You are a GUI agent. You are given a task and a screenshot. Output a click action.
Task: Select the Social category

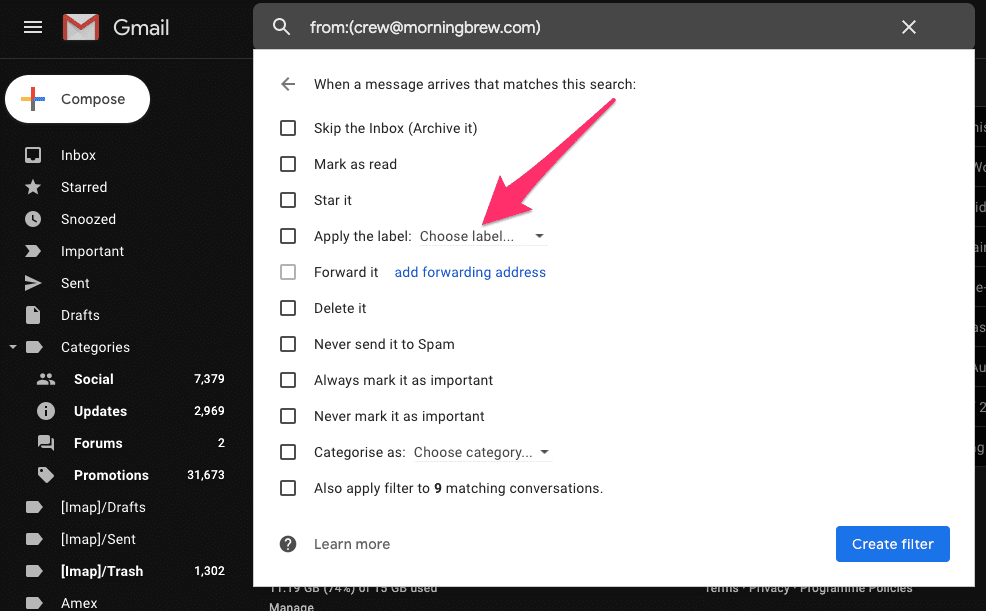[94, 379]
